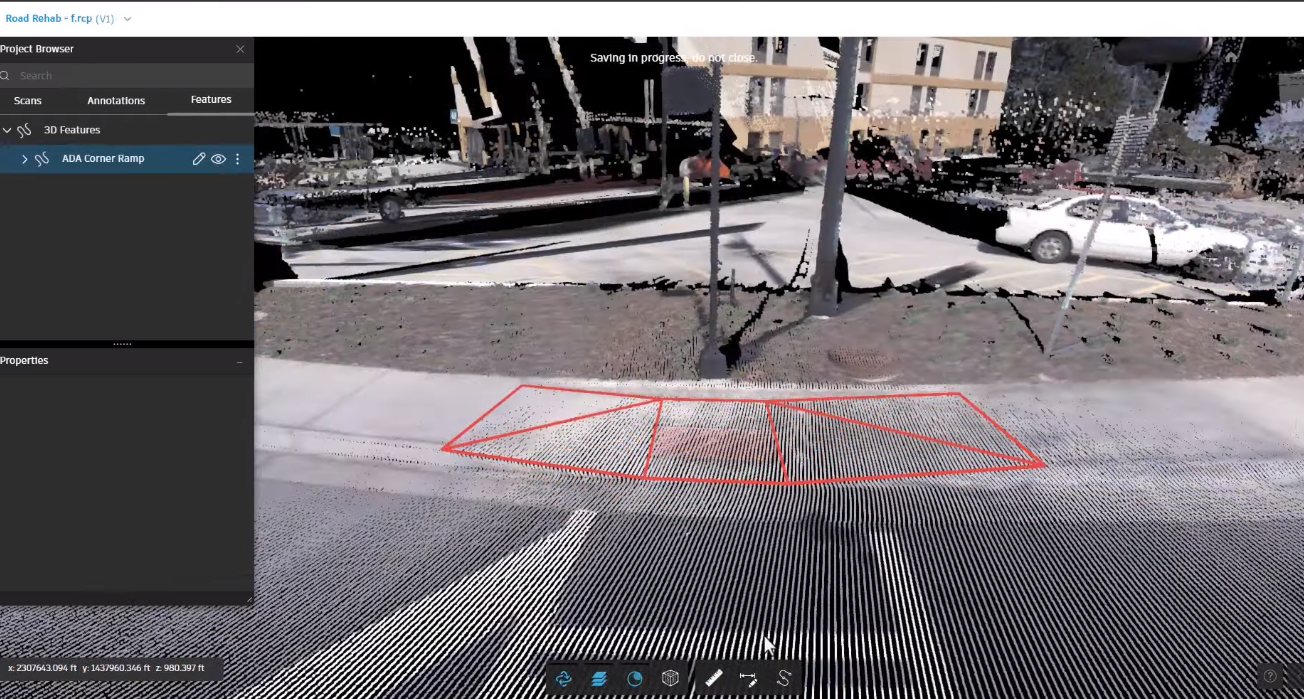
Task: Edit the ADA Corner Ramp feature
Action: click(x=199, y=159)
